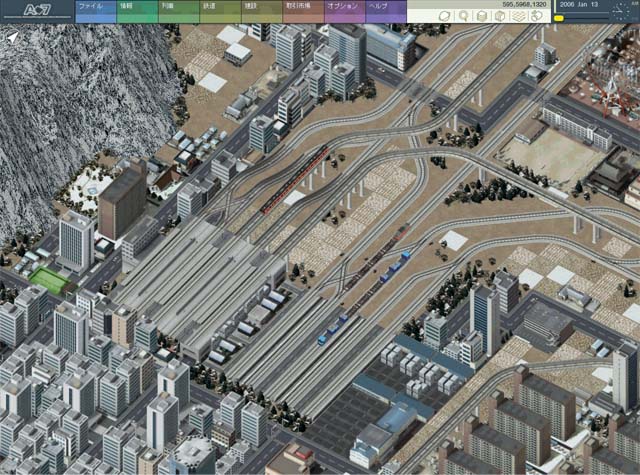Open the 列車 (Train) menu
Image resolution: width=640 pixels, height=475 pixels.
(179, 11)
